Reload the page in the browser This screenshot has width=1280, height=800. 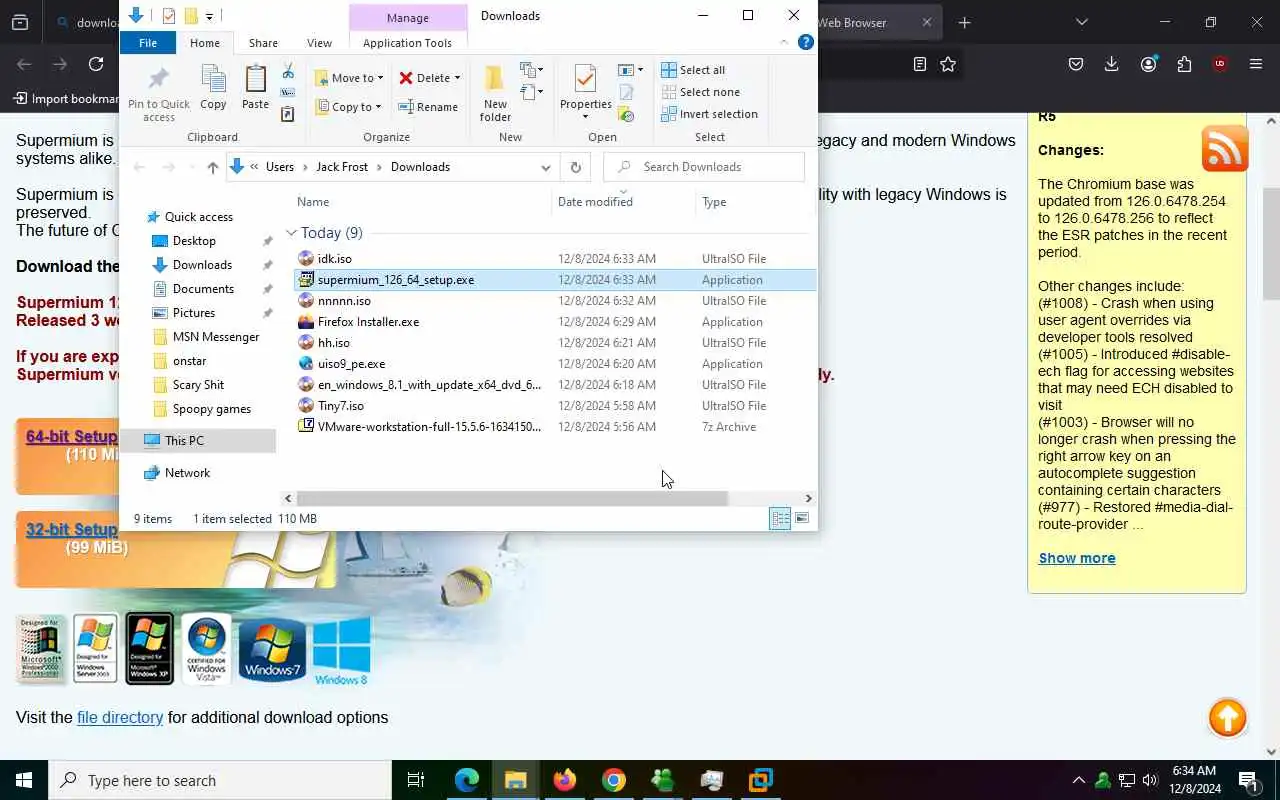click(96, 64)
